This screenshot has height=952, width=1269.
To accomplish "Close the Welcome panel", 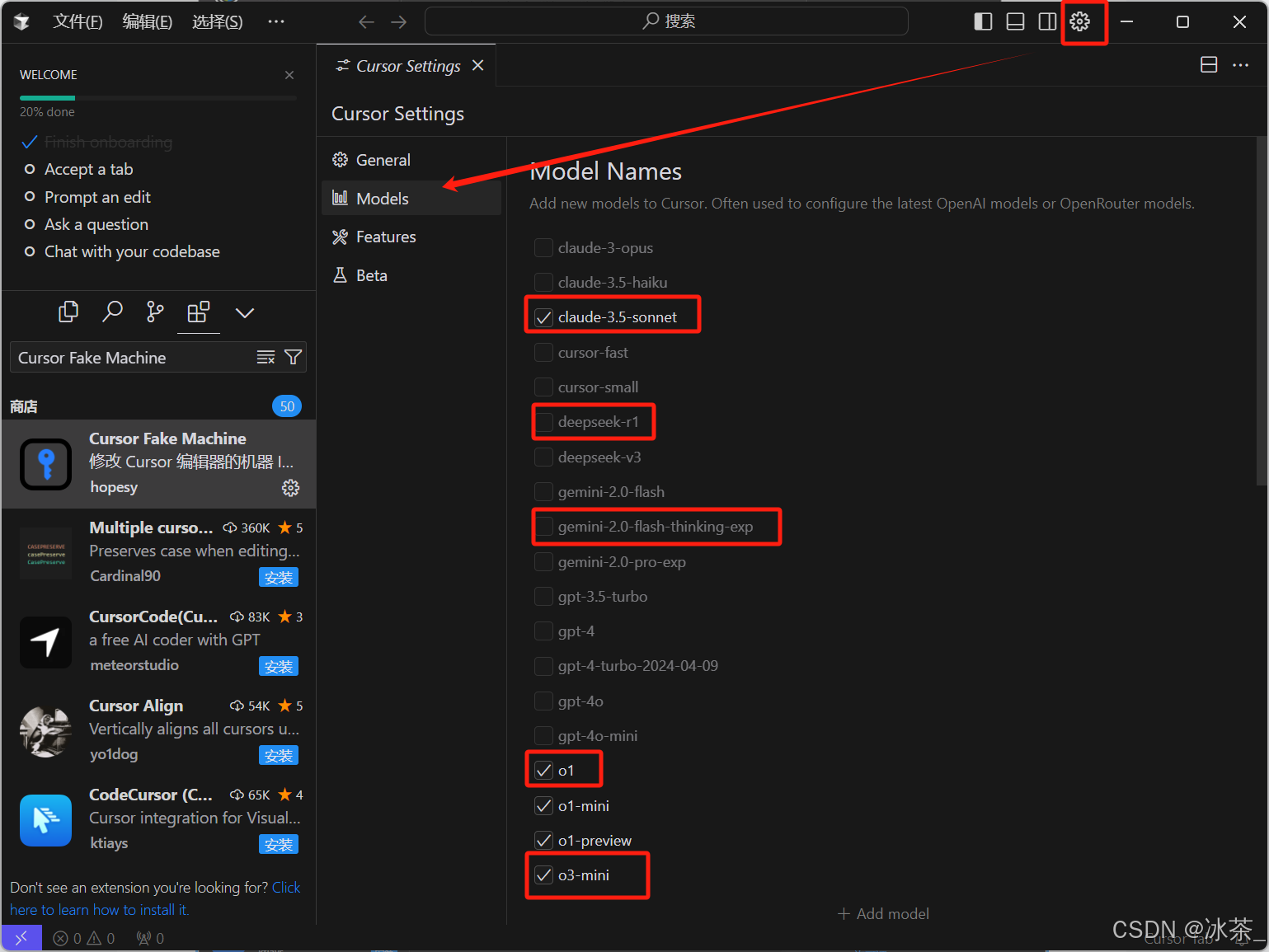I will pyautogui.click(x=289, y=75).
